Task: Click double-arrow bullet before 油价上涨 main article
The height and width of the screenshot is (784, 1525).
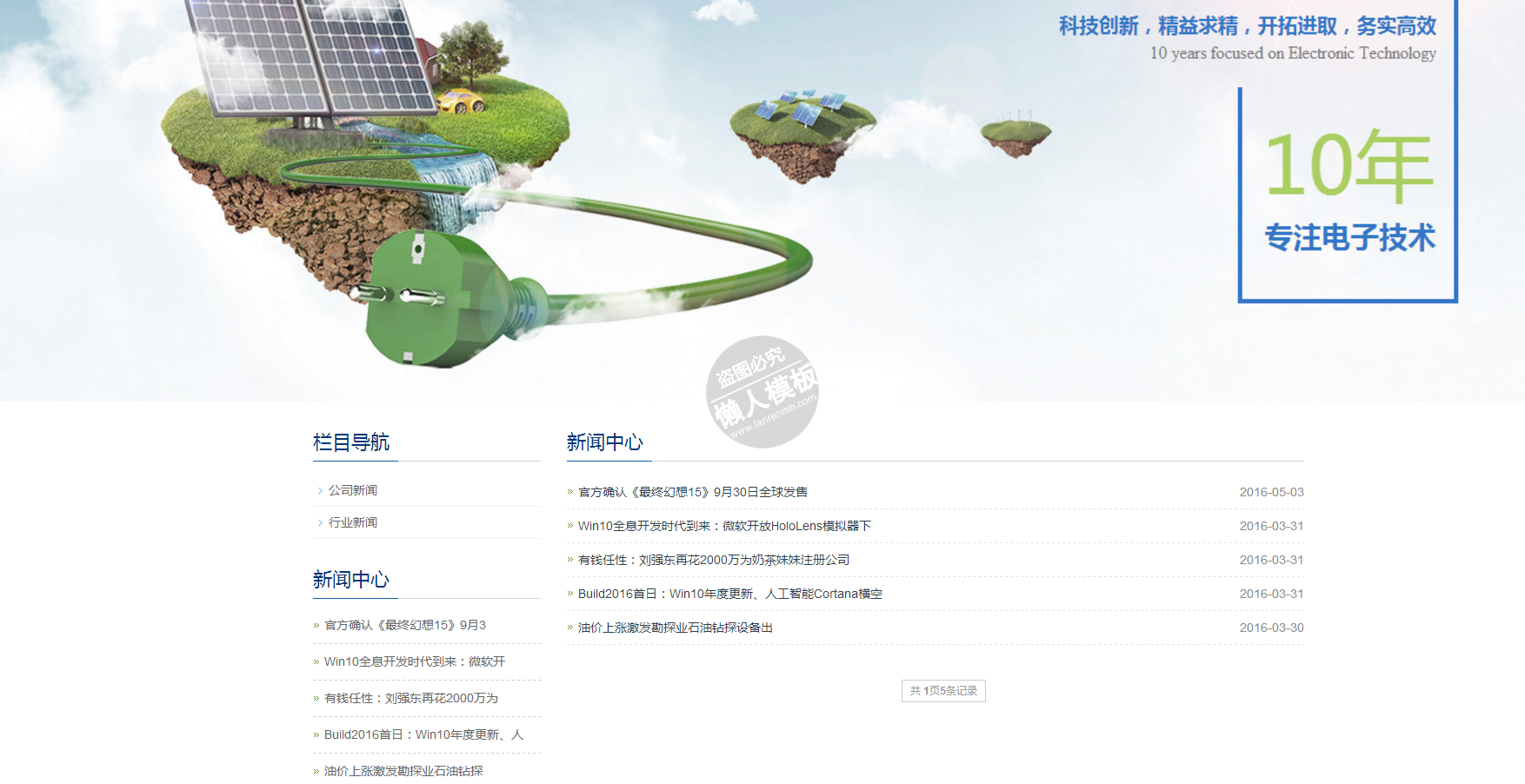Action: click(x=570, y=628)
